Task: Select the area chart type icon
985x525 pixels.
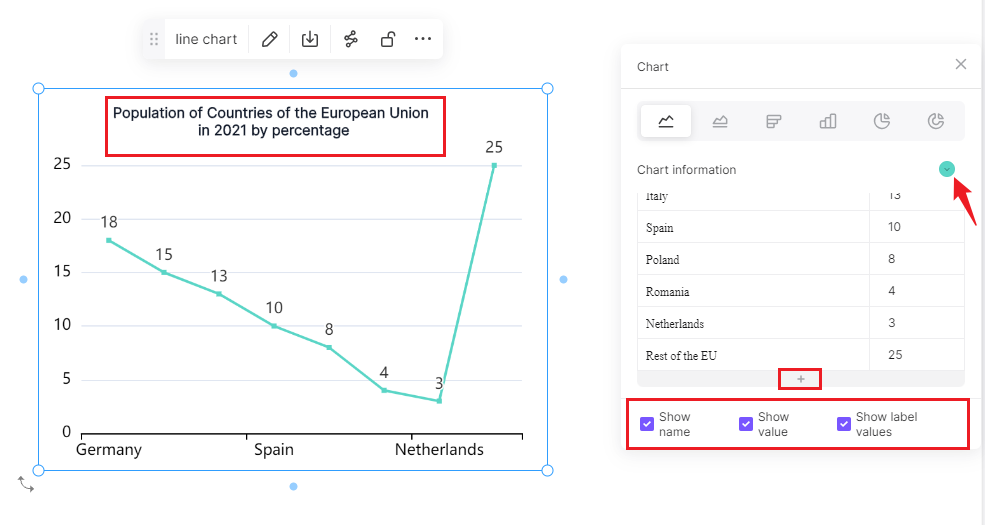Action: [x=720, y=121]
